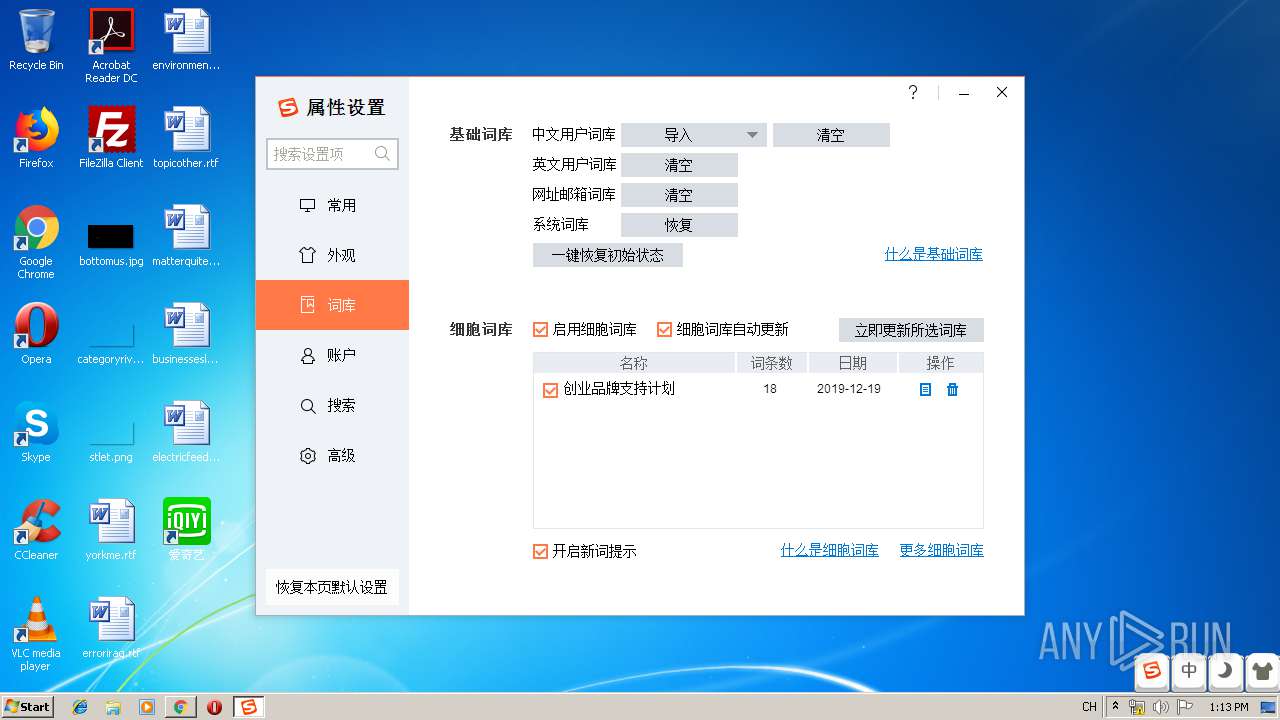Screen dimensions: 1280x720
Task: Click the 日期 column header
Action: (853, 363)
